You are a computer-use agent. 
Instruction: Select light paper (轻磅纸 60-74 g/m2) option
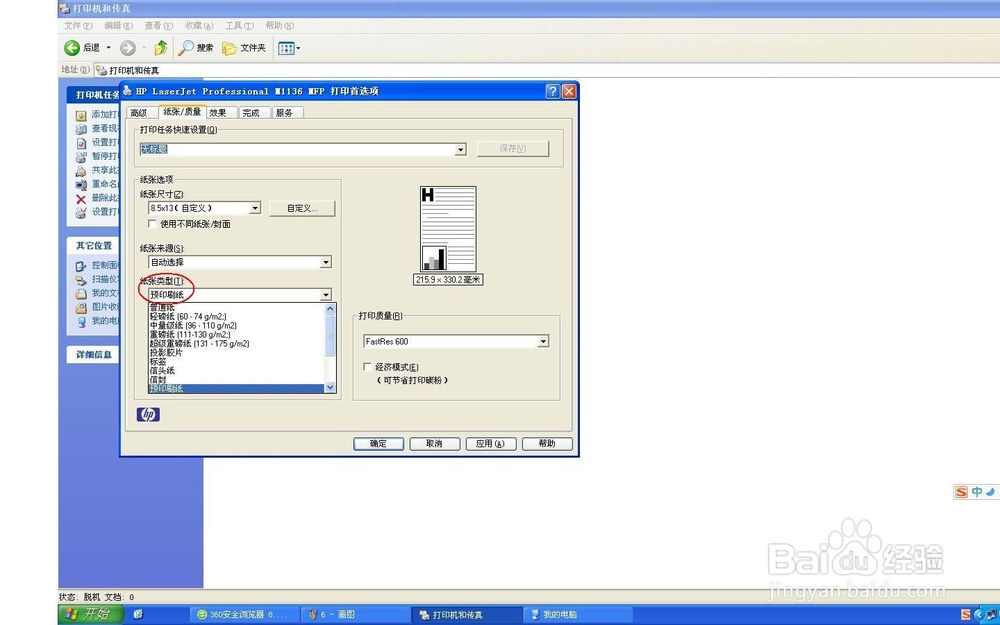[237, 316]
